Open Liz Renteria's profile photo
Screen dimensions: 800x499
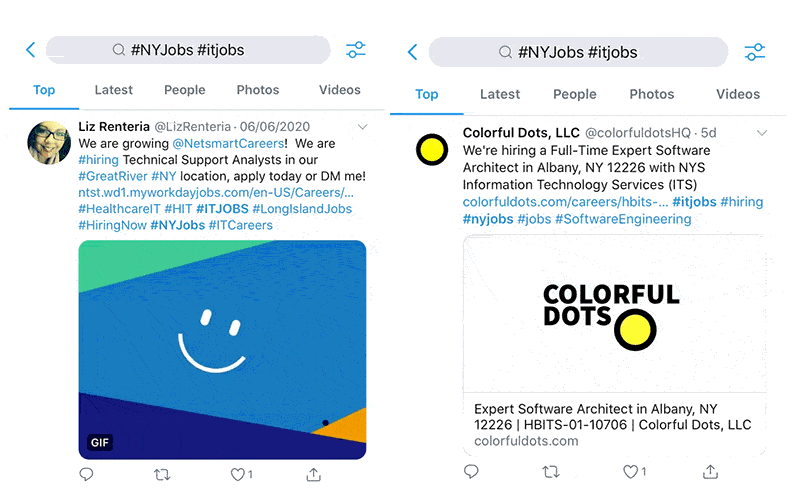click(x=49, y=142)
